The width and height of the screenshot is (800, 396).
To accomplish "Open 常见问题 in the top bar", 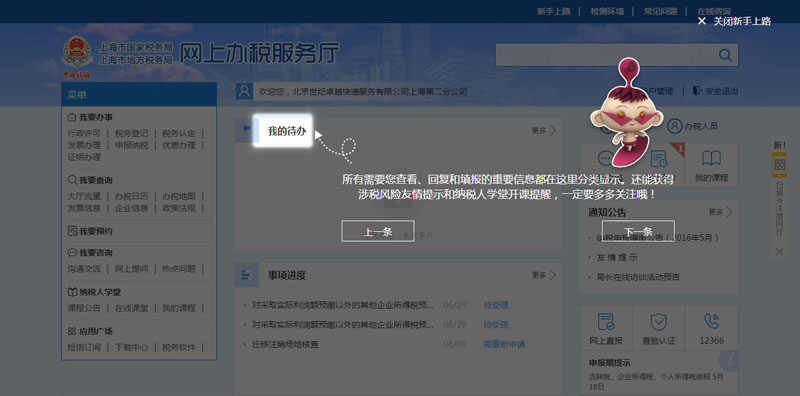I will coord(661,11).
